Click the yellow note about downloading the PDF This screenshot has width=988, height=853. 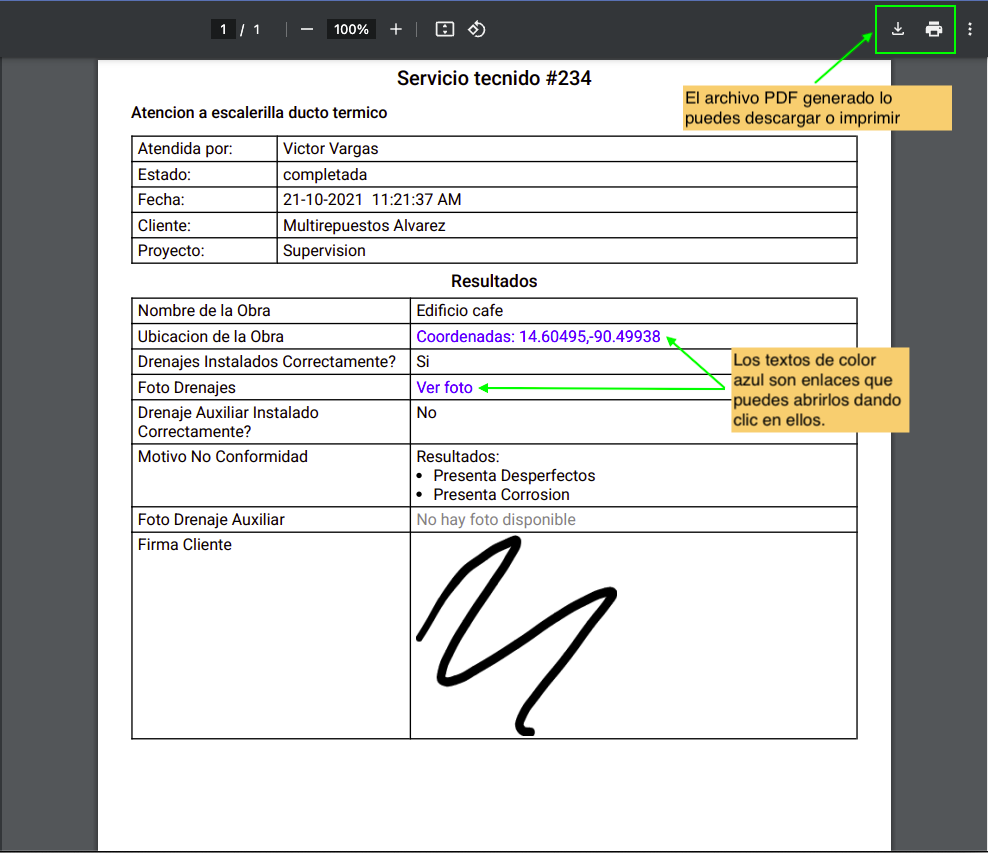817,107
